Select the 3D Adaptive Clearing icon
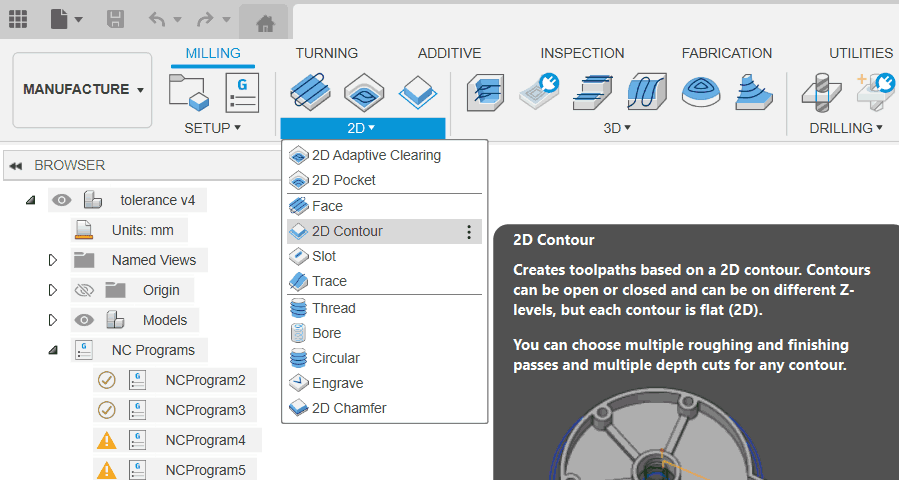Viewport: 899px width, 480px height. (x=486, y=92)
